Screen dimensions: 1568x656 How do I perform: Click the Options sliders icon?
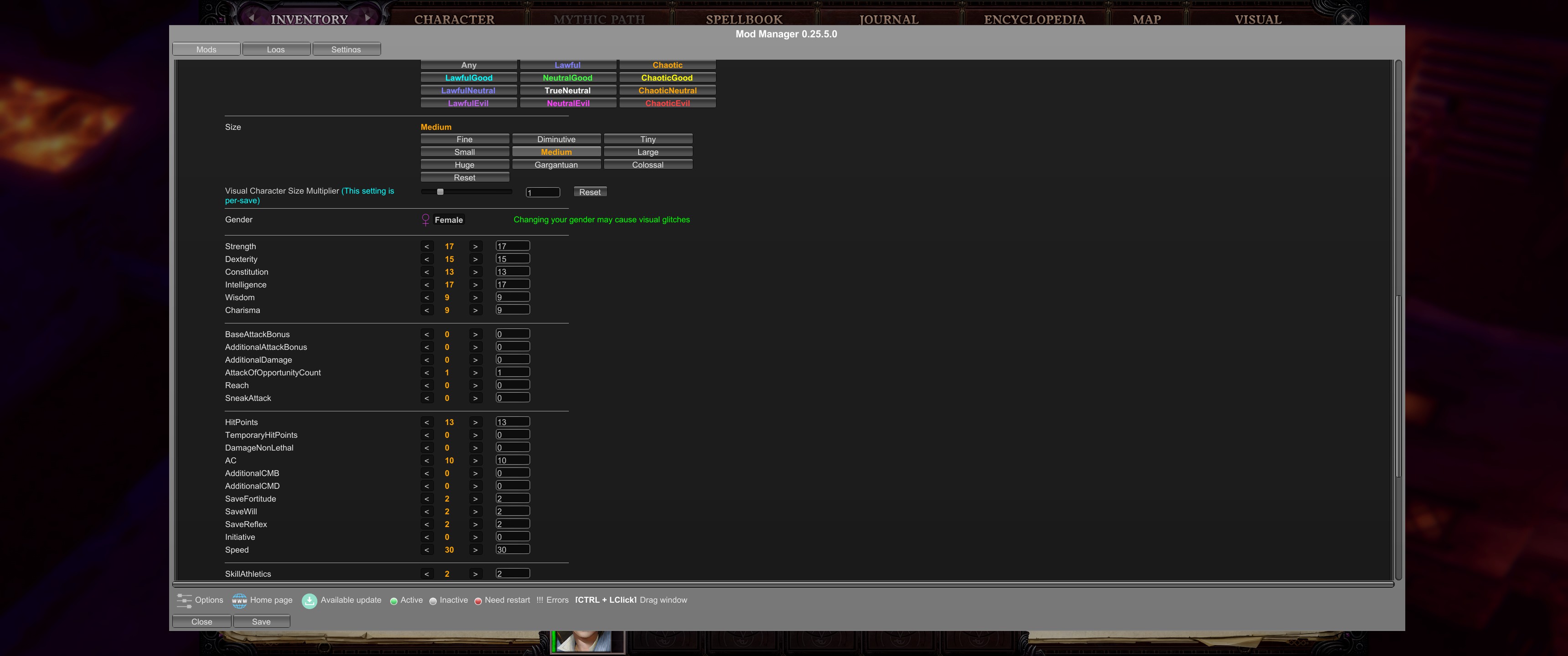185,600
